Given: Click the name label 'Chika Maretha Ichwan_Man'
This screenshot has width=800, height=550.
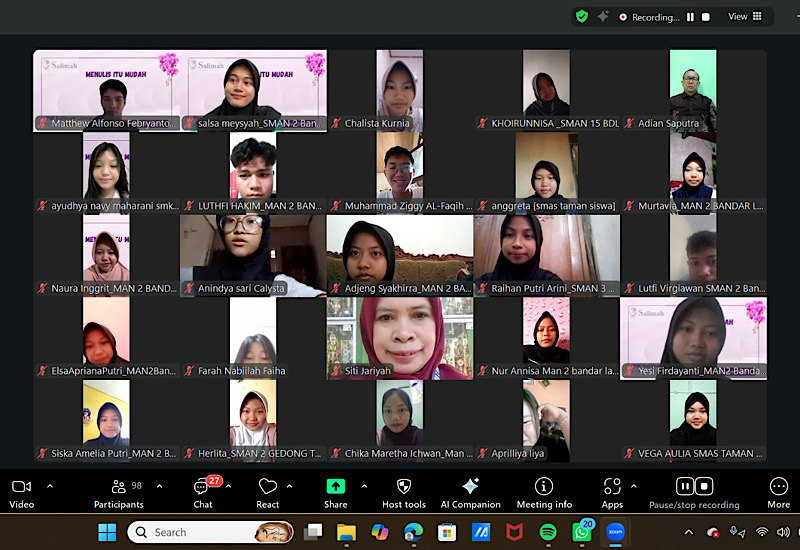Looking at the screenshot, I should tap(405, 454).
